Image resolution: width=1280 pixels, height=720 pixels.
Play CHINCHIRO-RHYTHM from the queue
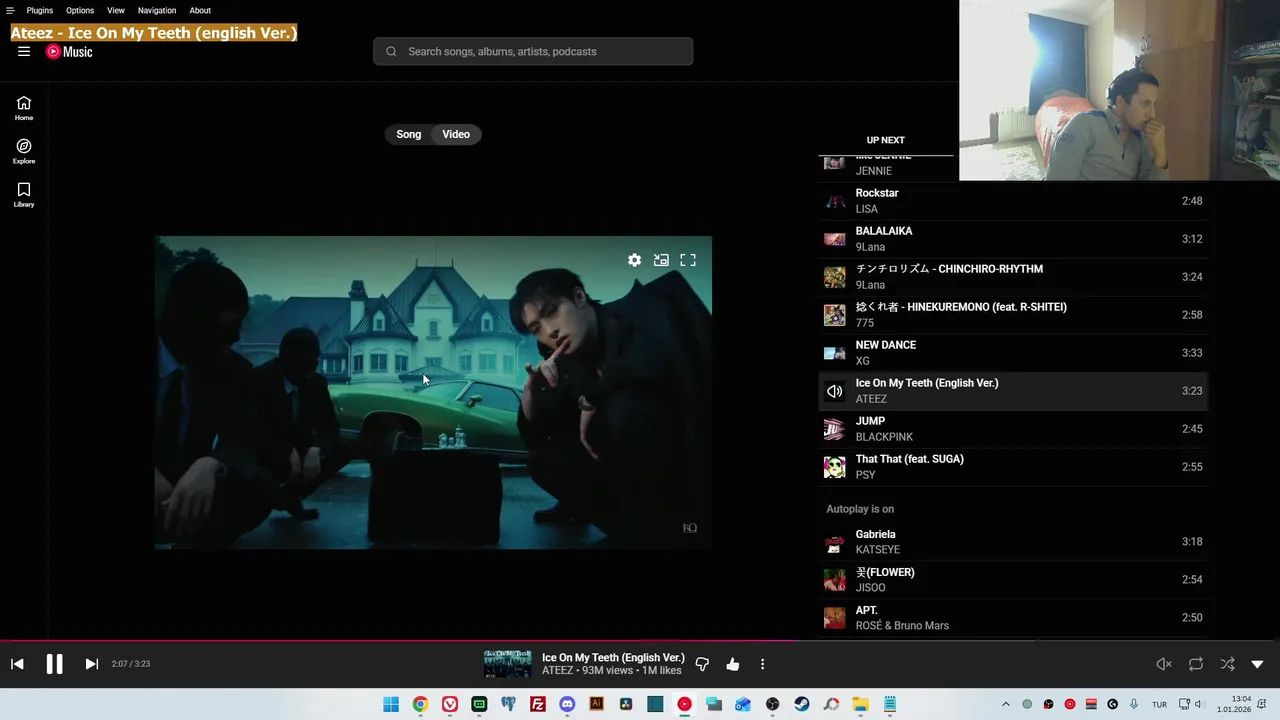(x=1013, y=277)
